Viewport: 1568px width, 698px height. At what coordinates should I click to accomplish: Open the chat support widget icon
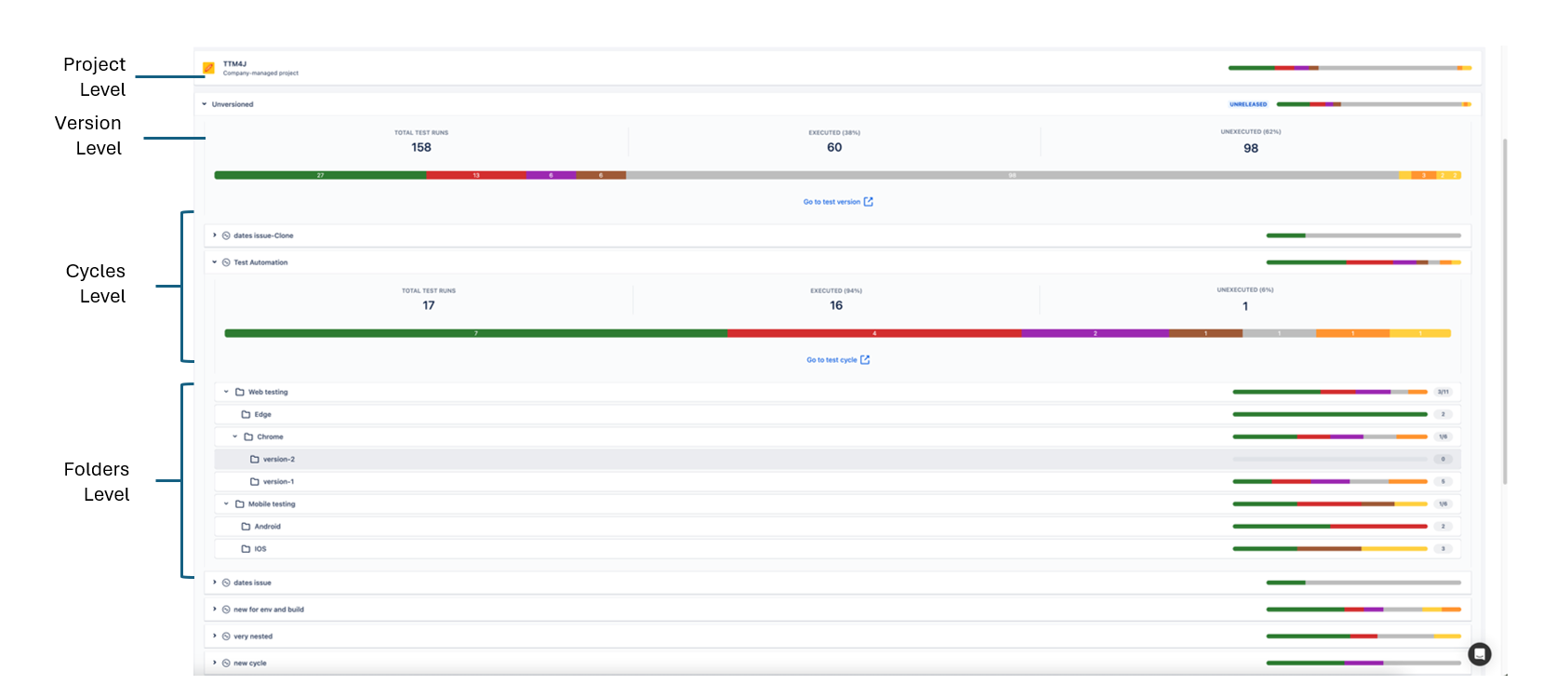click(x=1480, y=654)
